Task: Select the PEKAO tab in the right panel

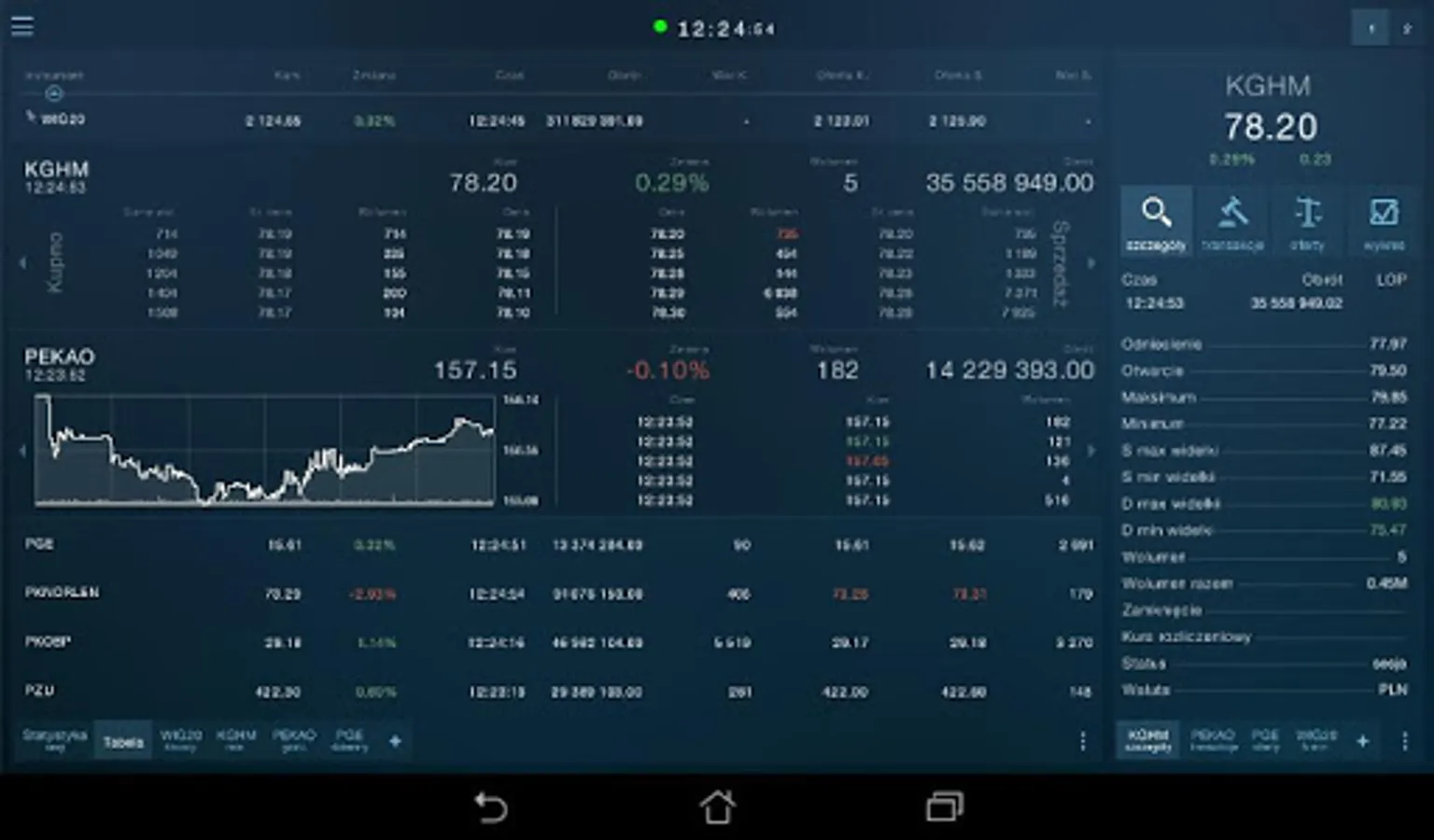Action: 1213,741
